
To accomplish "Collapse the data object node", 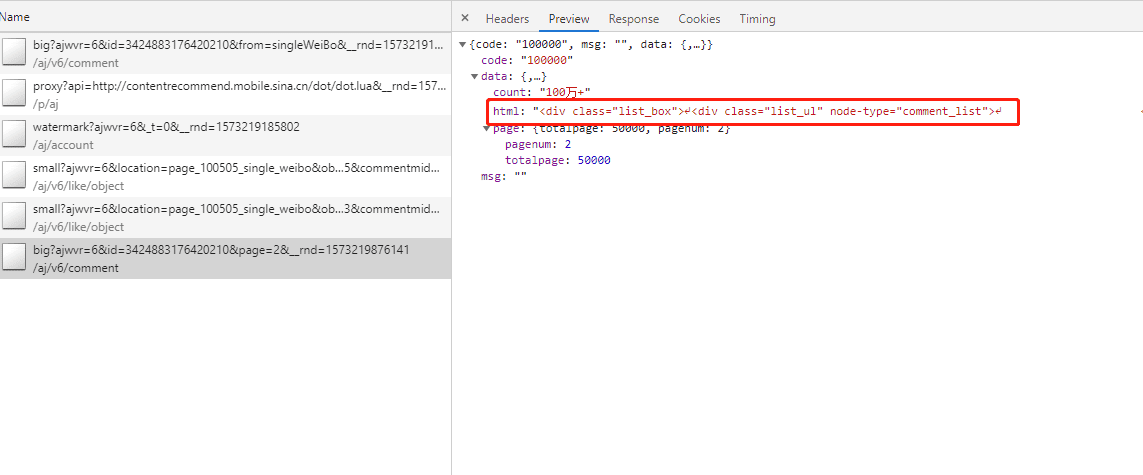I will pos(475,77).
